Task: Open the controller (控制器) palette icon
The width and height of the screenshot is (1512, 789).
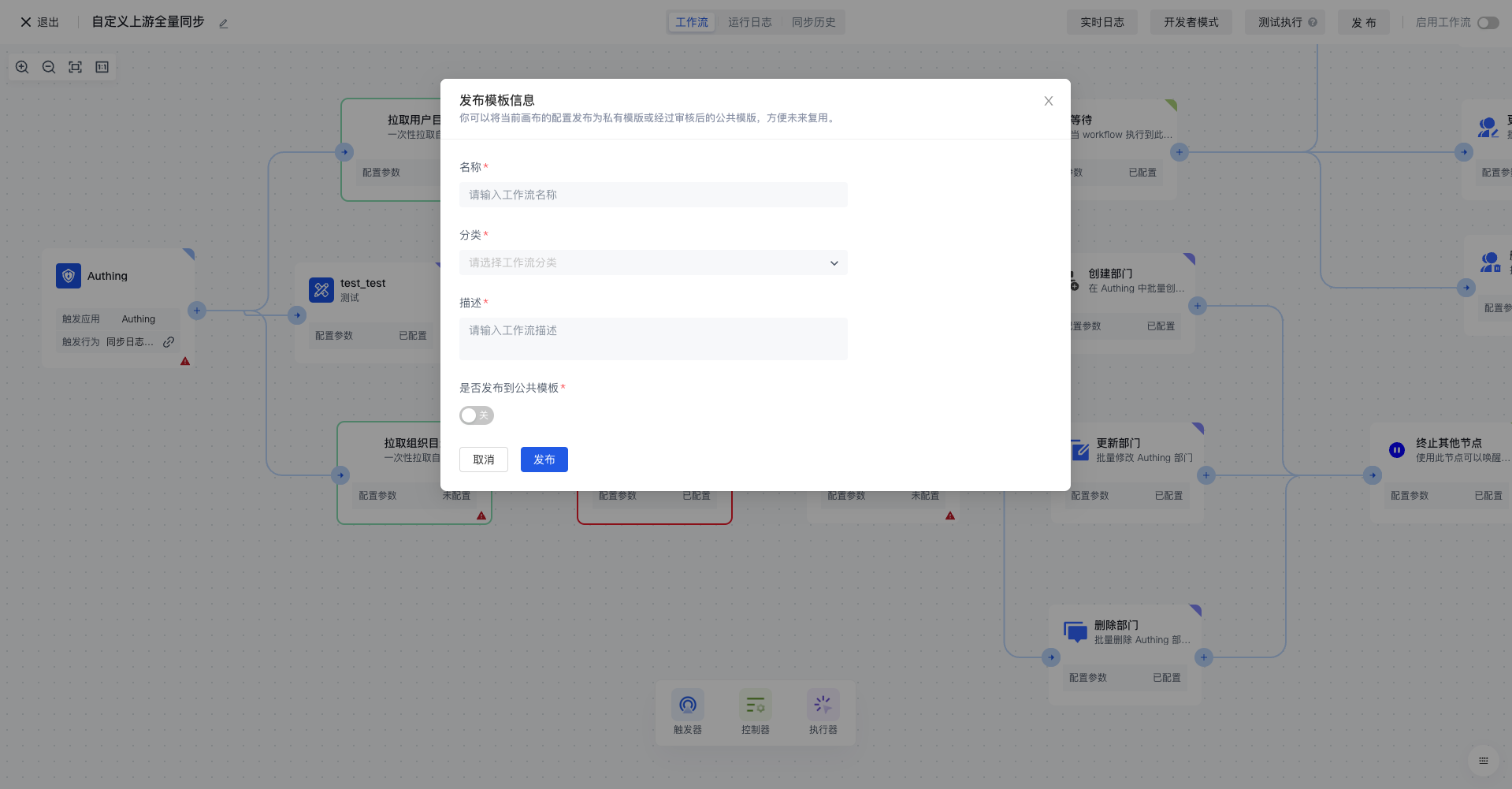Action: (x=755, y=705)
